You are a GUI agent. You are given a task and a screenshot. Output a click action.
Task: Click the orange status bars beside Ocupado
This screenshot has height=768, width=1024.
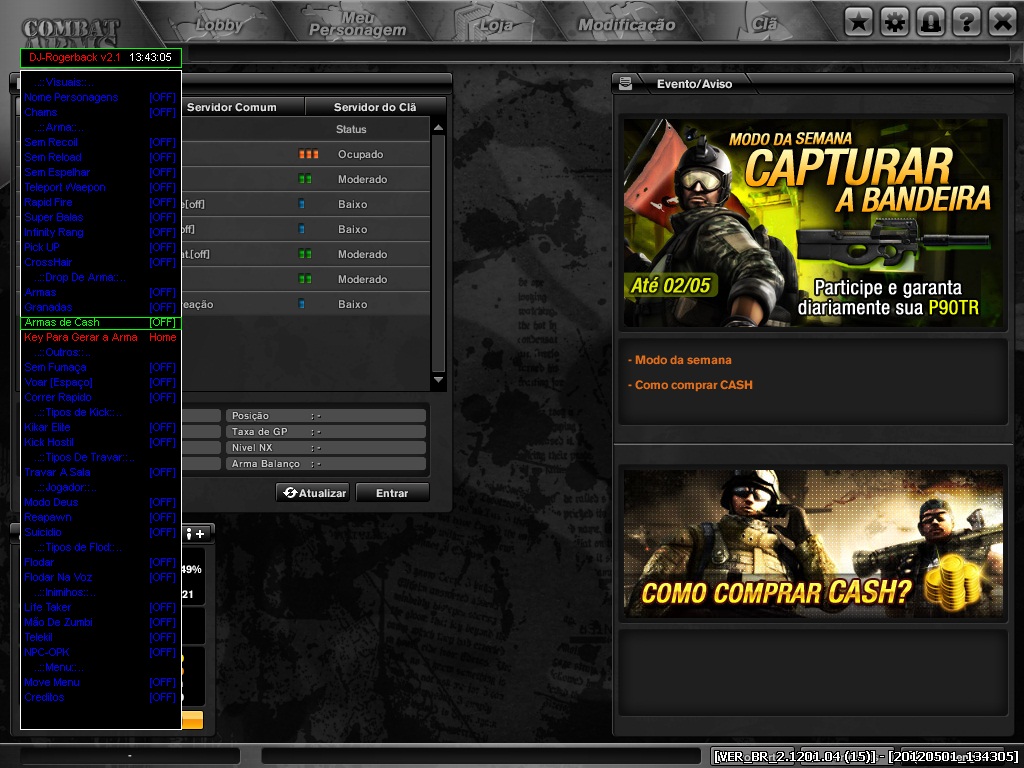click(308, 154)
